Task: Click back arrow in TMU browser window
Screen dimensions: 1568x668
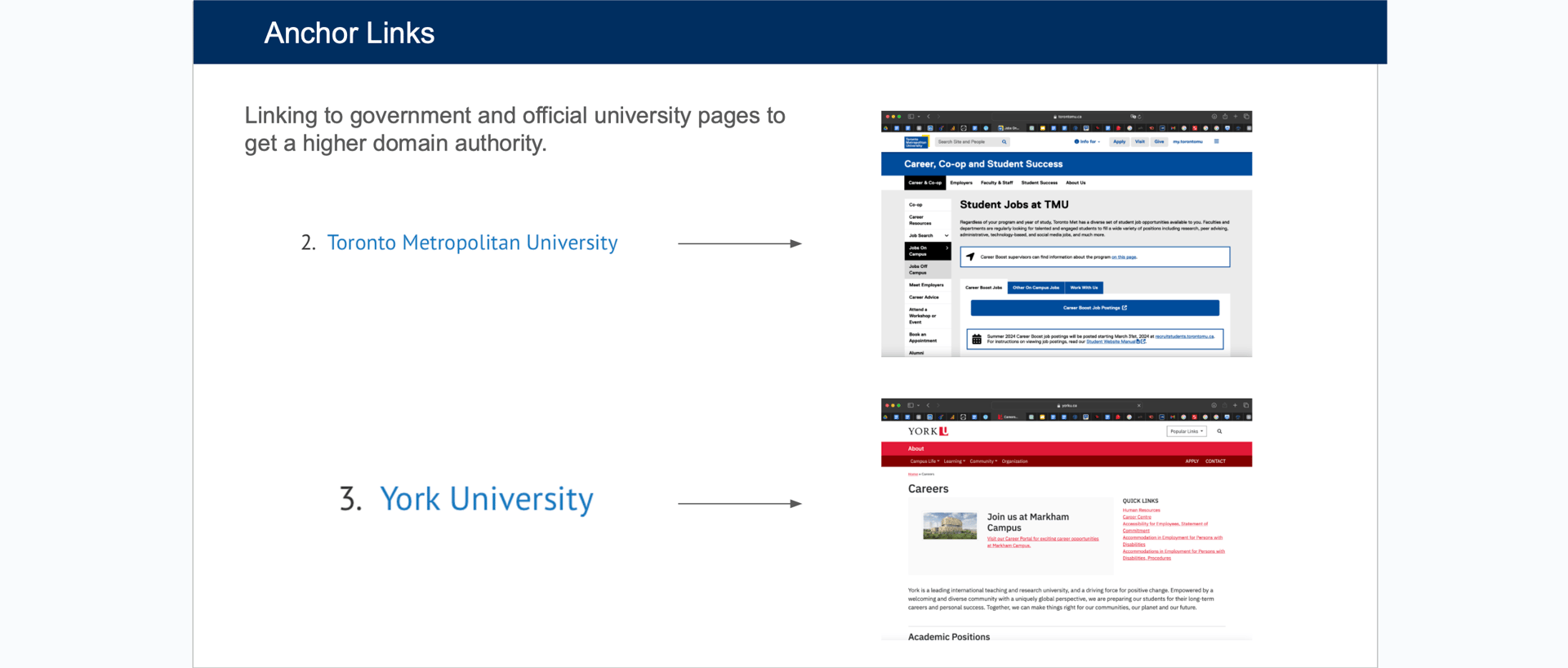Action: [928, 117]
